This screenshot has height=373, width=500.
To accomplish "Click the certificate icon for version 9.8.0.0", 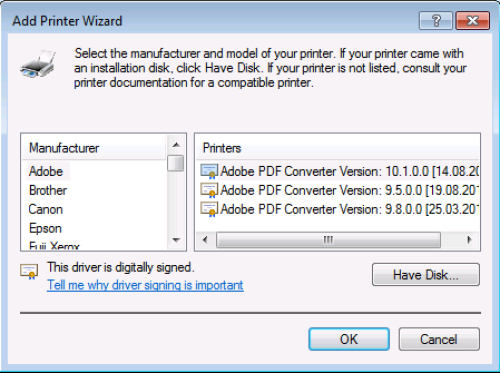I will (x=209, y=209).
